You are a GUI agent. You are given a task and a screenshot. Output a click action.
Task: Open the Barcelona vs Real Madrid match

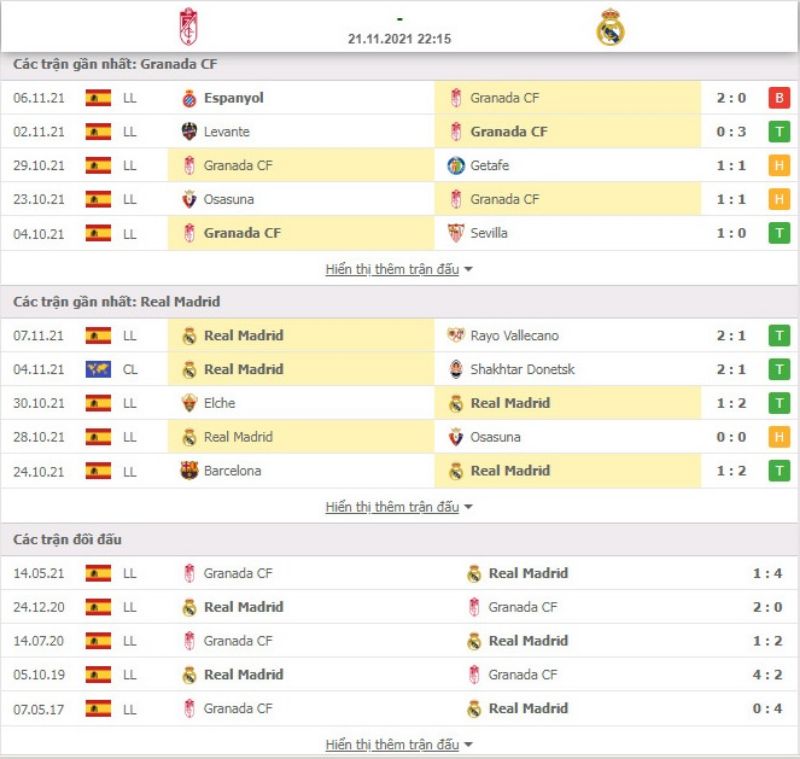[400, 471]
